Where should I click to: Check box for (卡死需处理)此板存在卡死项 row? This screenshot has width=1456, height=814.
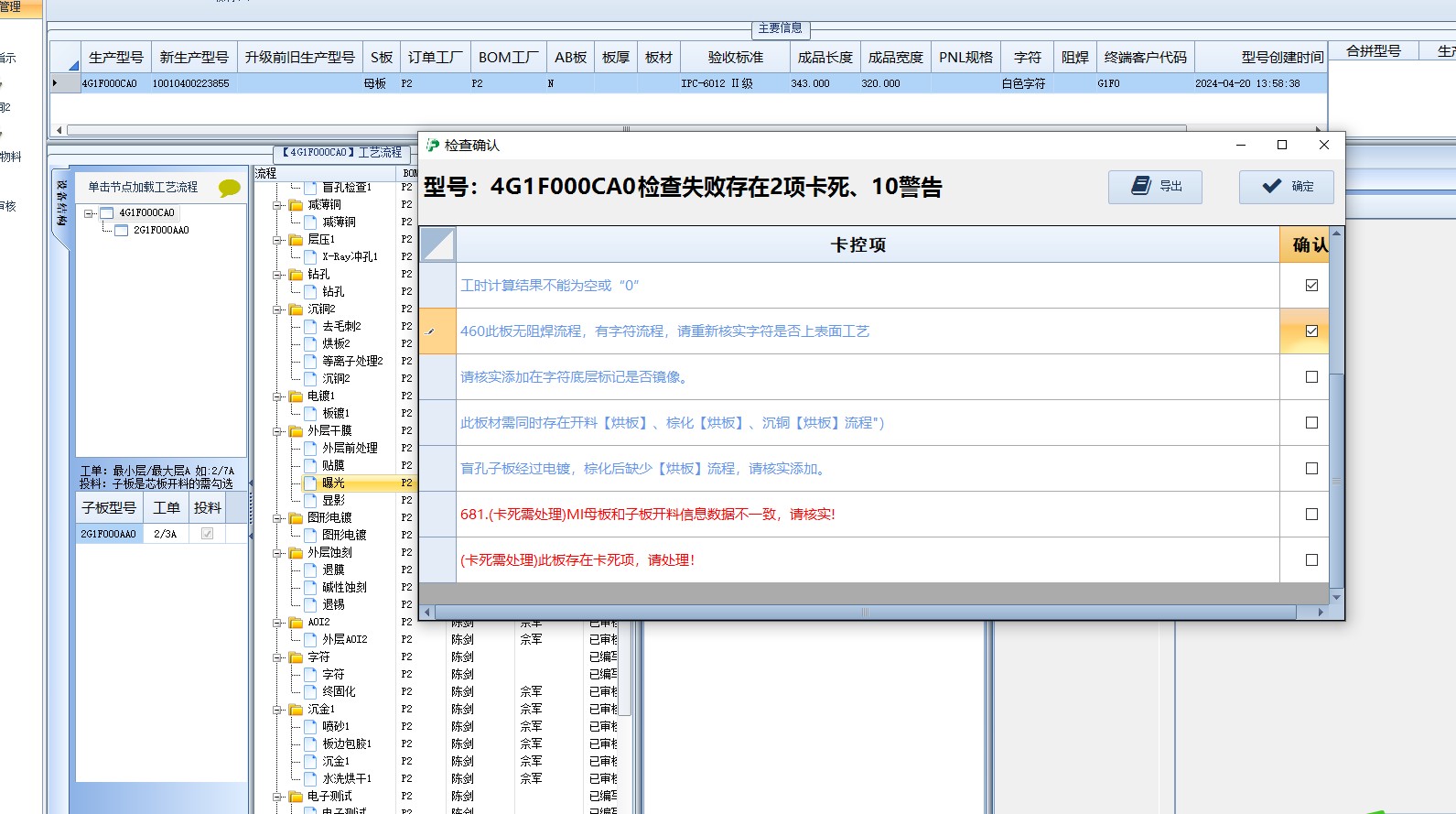point(1311,560)
